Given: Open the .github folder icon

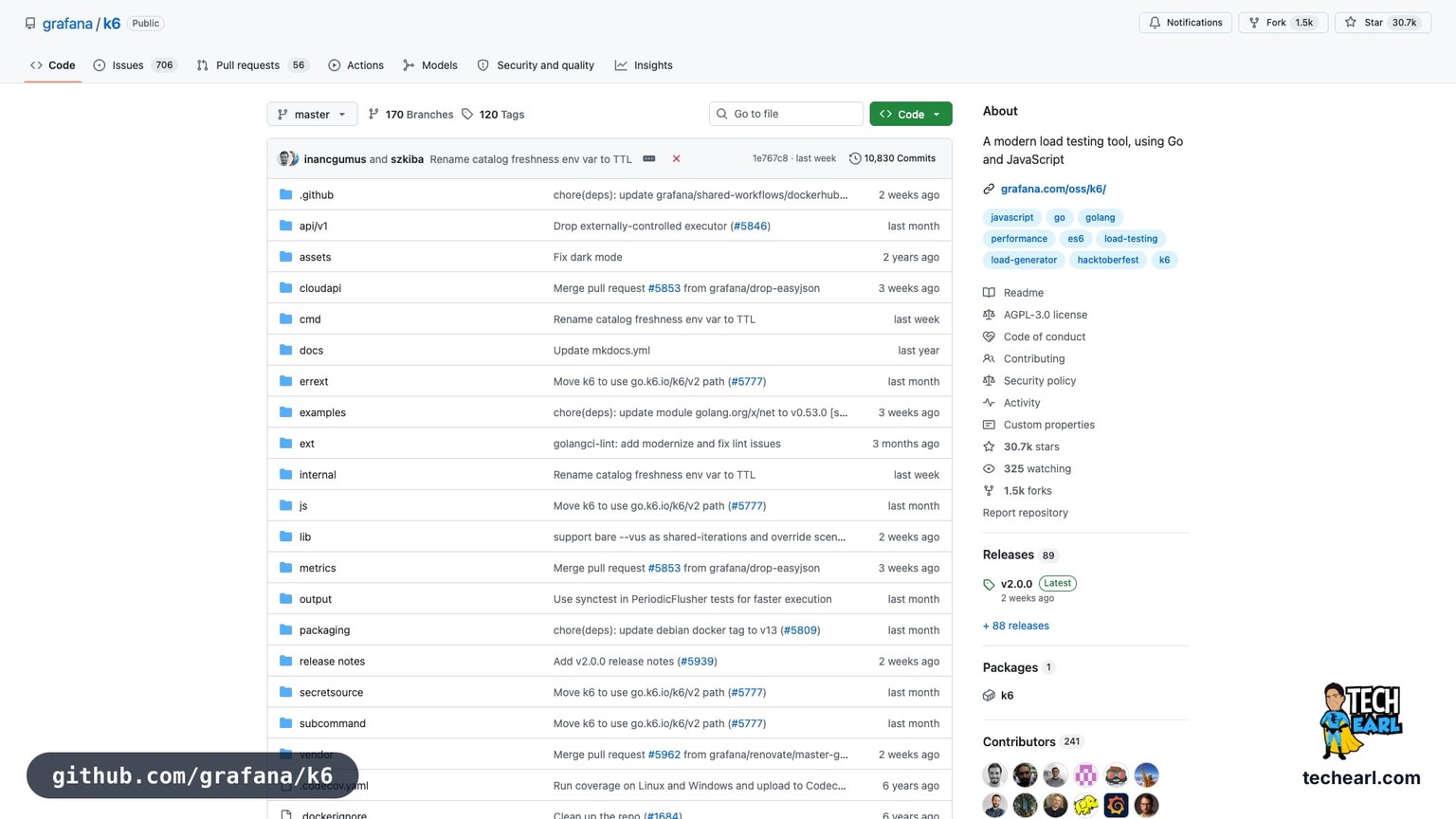Looking at the screenshot, I should (x=286, y=194).
